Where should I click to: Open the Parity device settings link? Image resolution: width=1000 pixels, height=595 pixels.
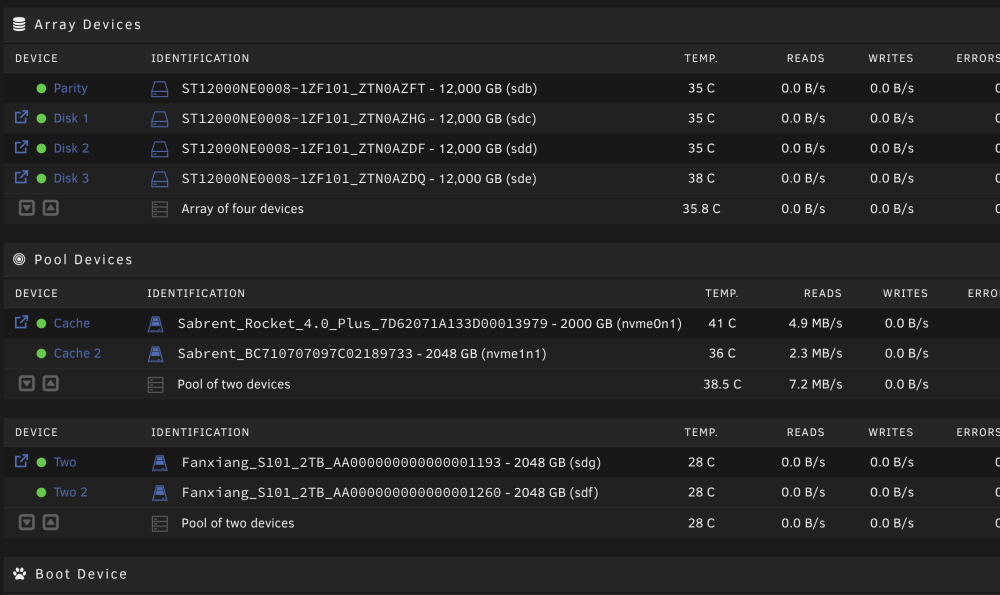(x=70, y=88)
